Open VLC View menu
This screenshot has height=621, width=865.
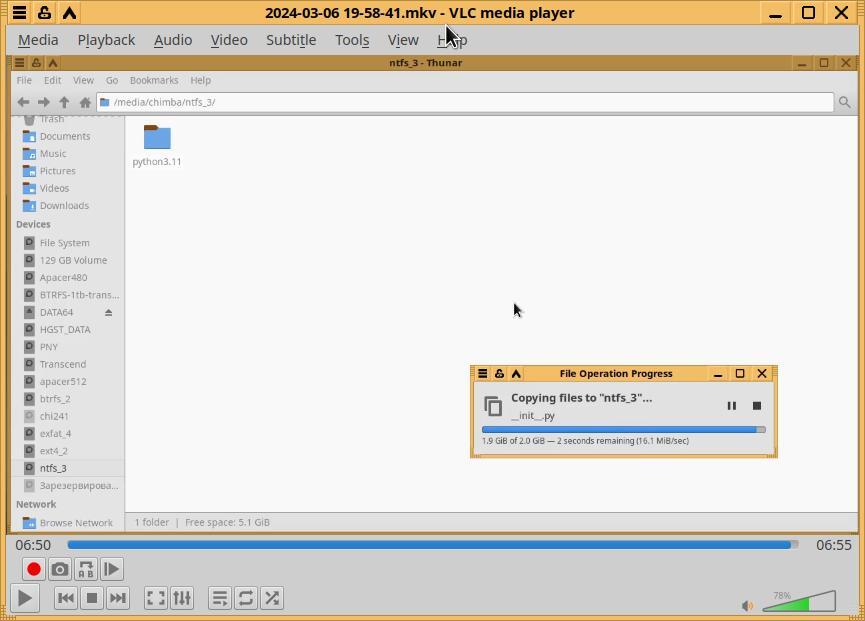(403, 40)
